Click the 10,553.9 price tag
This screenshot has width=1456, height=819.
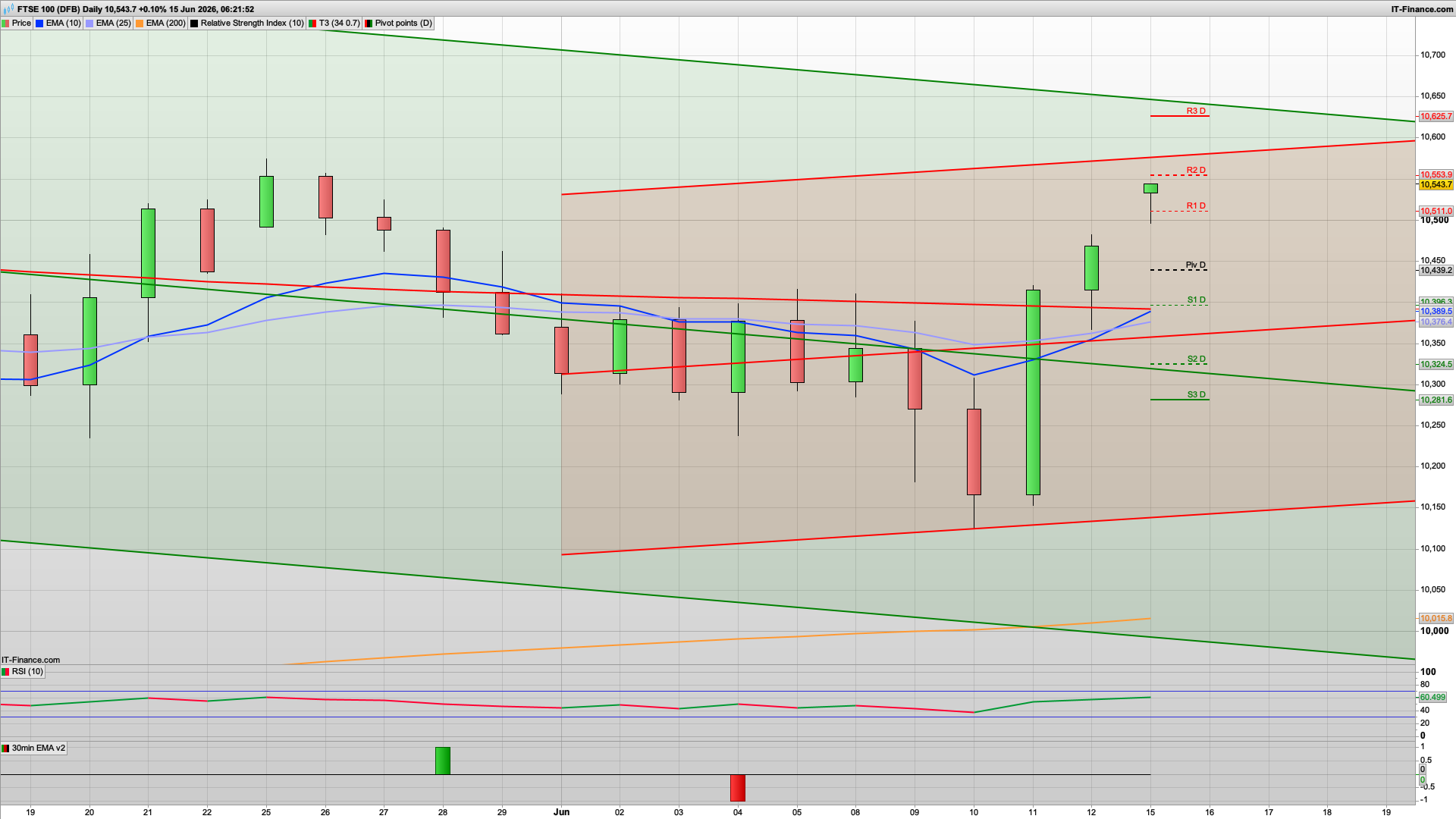pyautogui.click(x=1436, y=175)
